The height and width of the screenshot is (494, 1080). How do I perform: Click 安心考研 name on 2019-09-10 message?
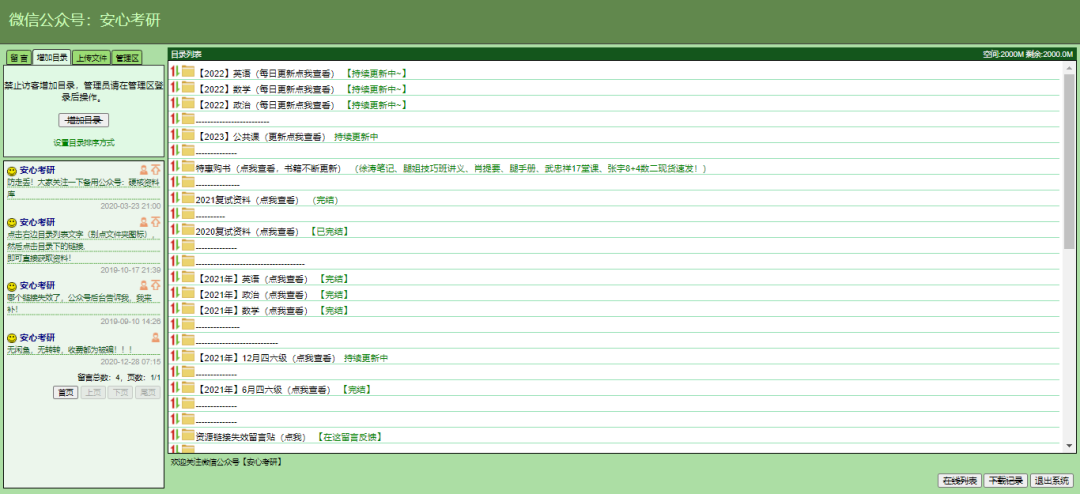37,285
